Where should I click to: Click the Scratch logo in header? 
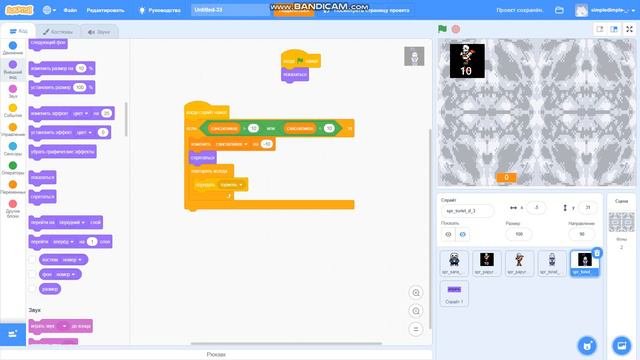point(19,10)
